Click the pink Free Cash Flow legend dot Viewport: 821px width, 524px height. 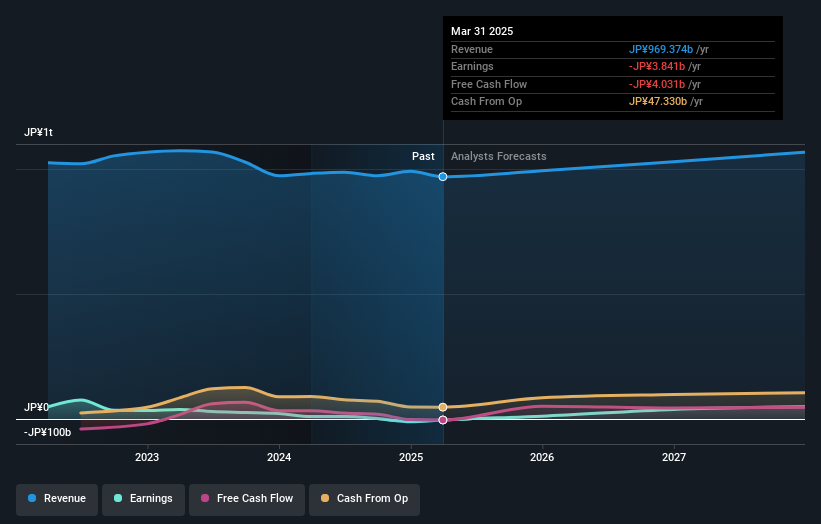click(205, 498)
